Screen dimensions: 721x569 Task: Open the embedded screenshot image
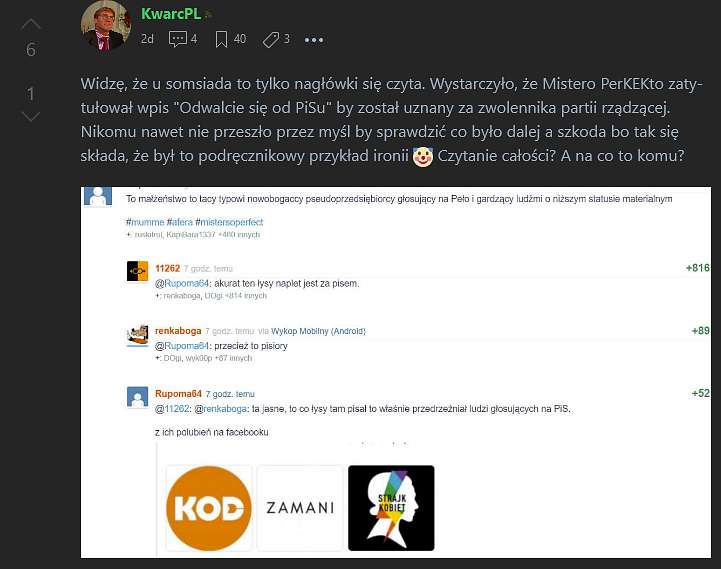[396, 373]
